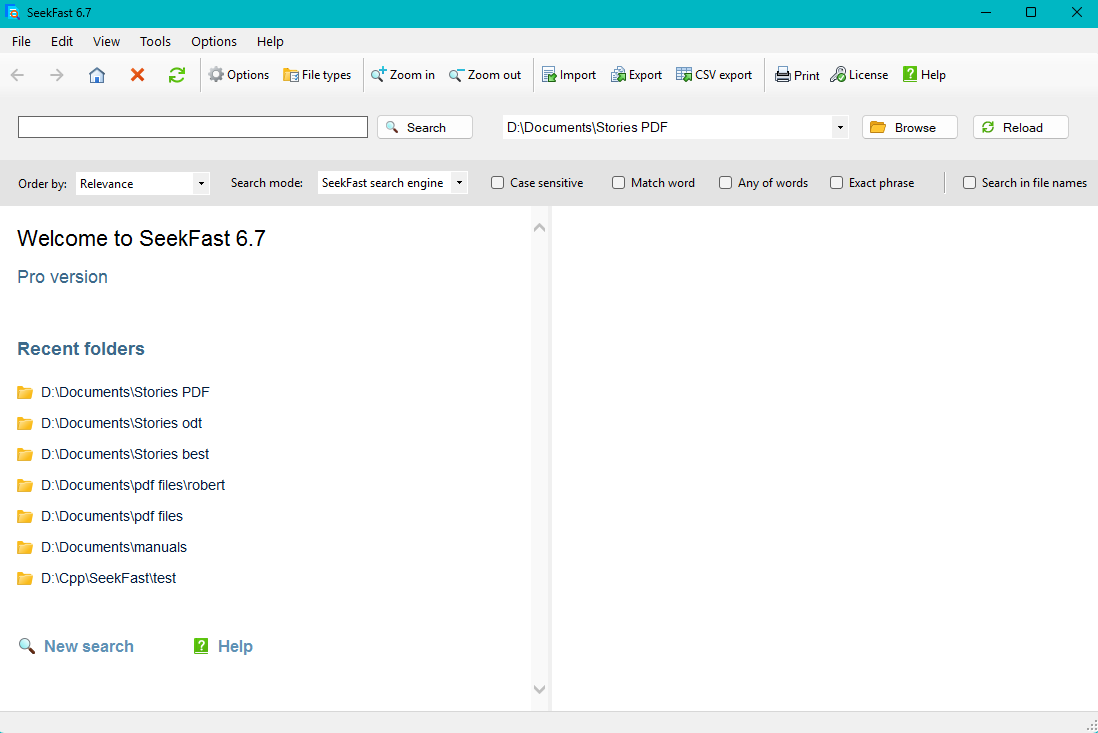The width and height of the screenshot is (1098, 733).
Task: Click the Zoom in magnifier icon
Action: click(x=379, y=75)
